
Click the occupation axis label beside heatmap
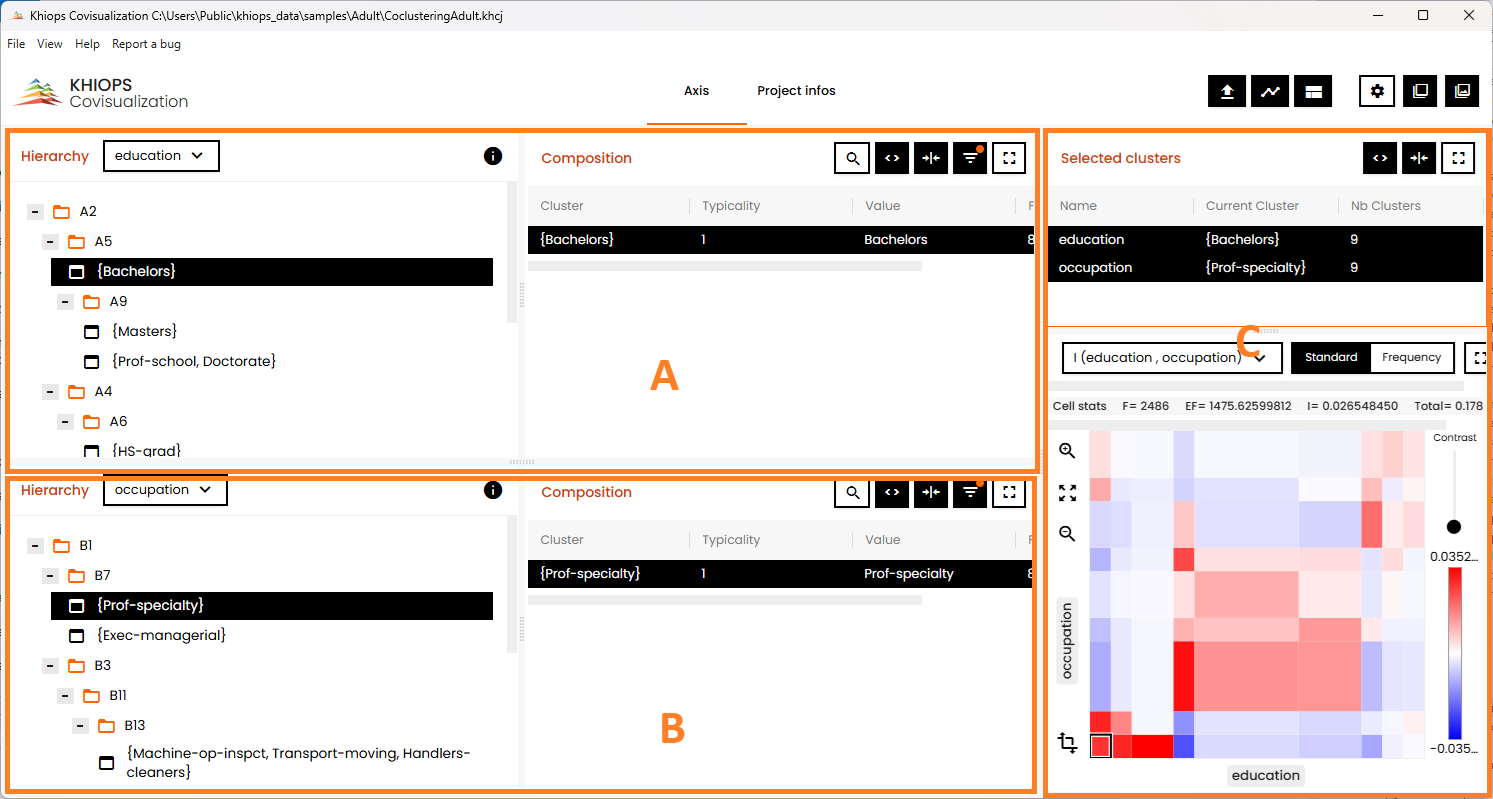1067,641
